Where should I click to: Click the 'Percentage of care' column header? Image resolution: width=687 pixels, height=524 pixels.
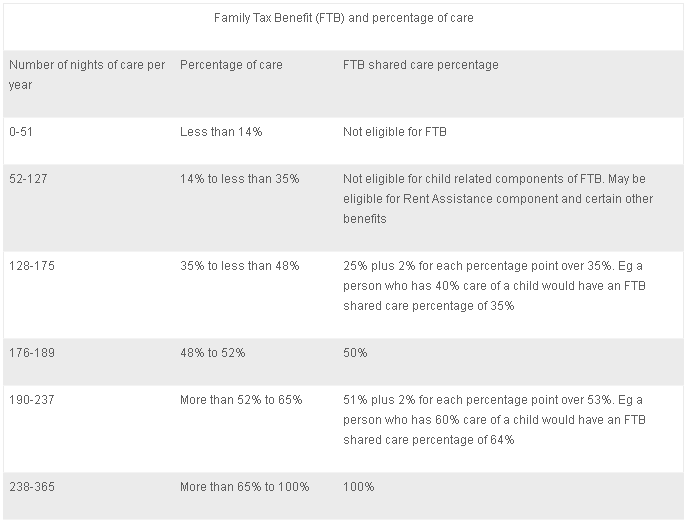pos(231,65)
